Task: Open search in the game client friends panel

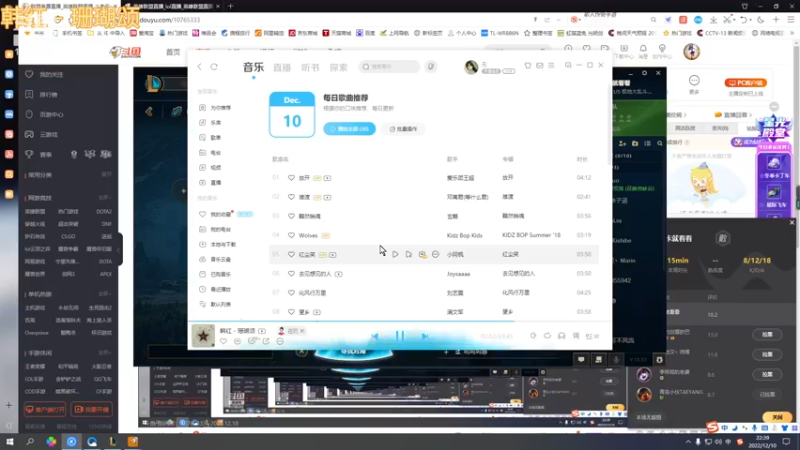Action: point(660,144)
